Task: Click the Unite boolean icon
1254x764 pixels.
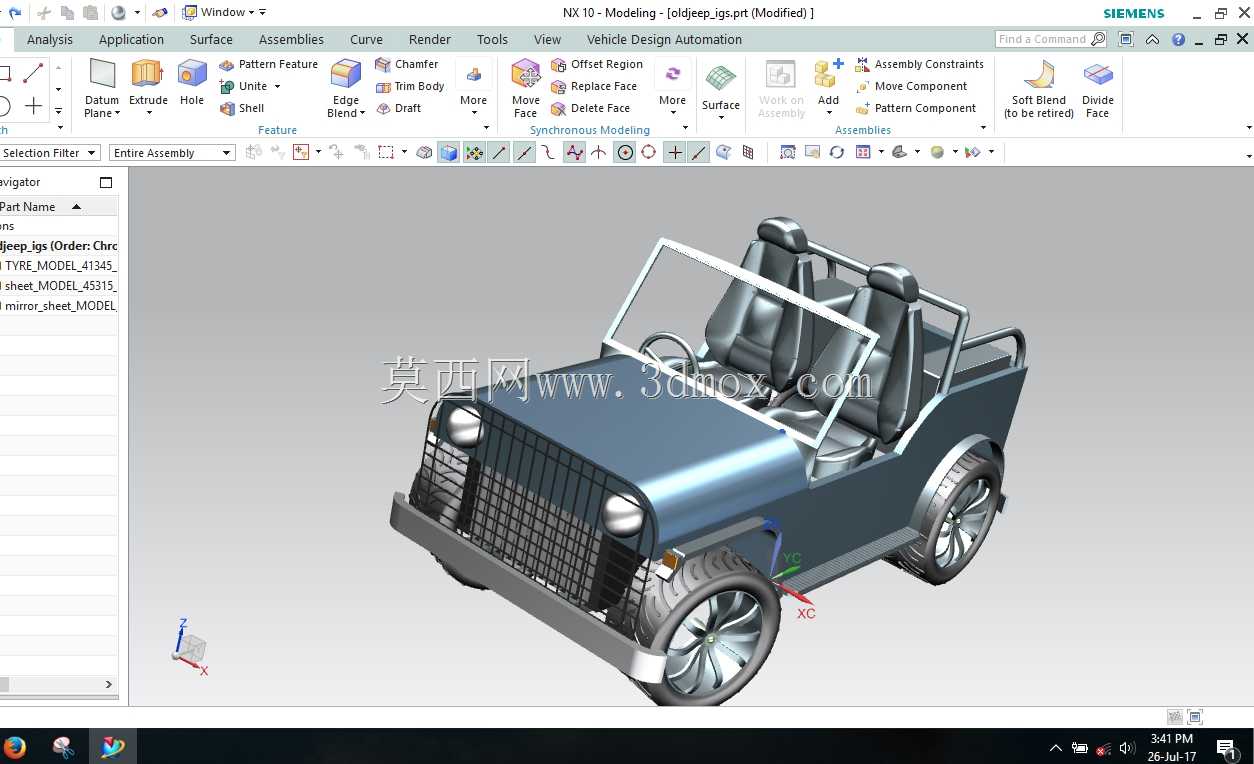Action: pyautogui.click(x=227, y=86)
